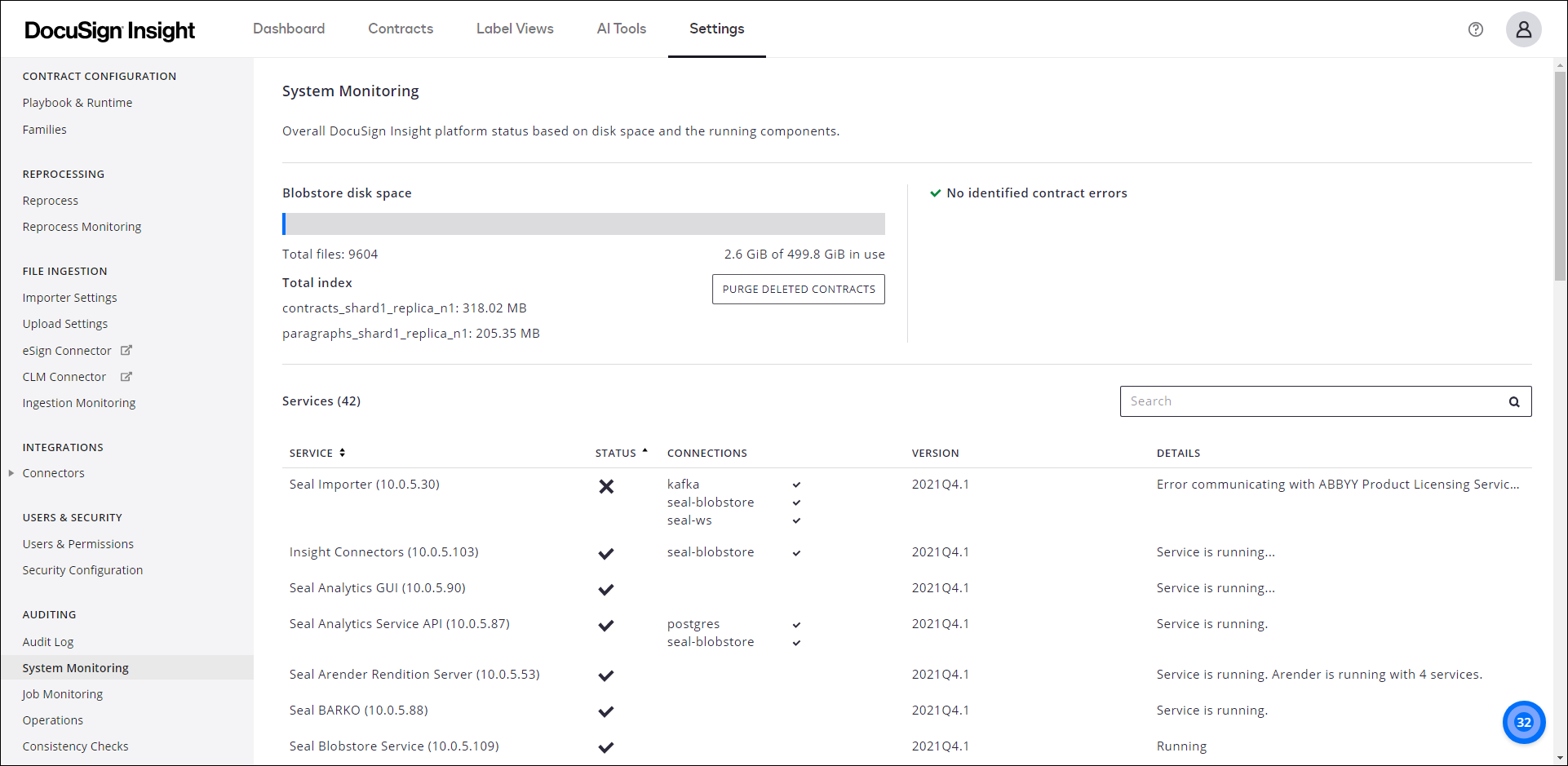
Task: Switch to the Dashboard tab
Action: coord(289,29)
